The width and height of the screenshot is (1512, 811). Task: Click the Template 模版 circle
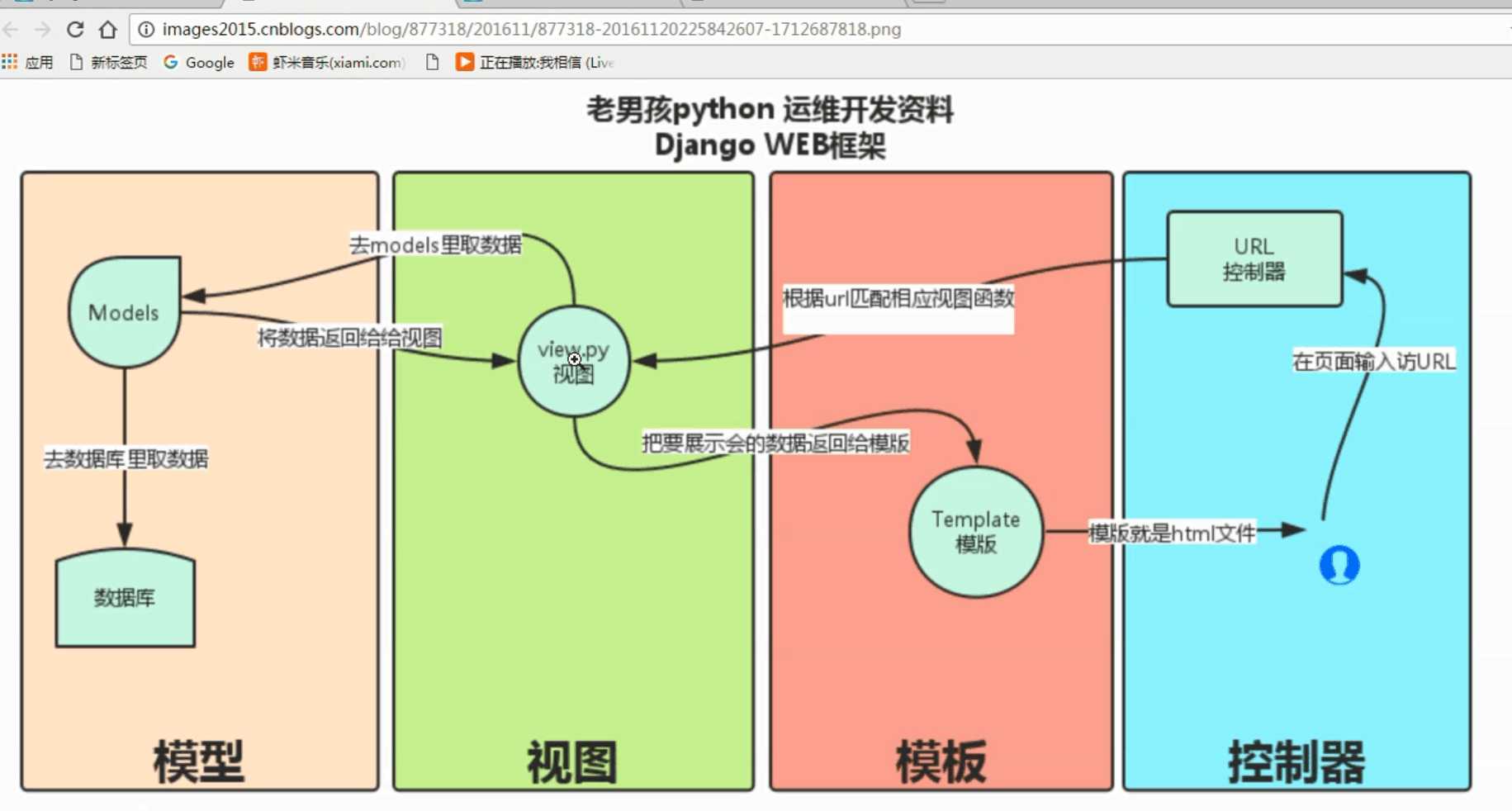click(x=976, y=532)
